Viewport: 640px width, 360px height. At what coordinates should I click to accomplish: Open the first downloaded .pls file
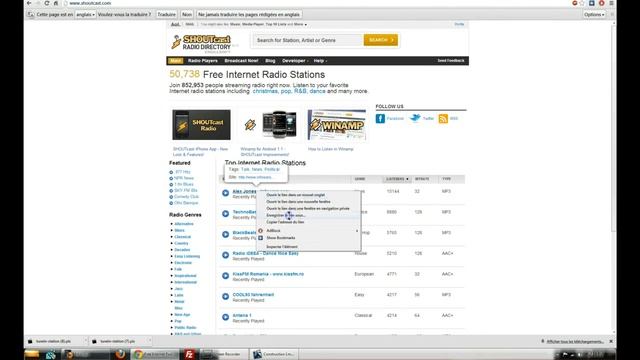pos(56,341)
